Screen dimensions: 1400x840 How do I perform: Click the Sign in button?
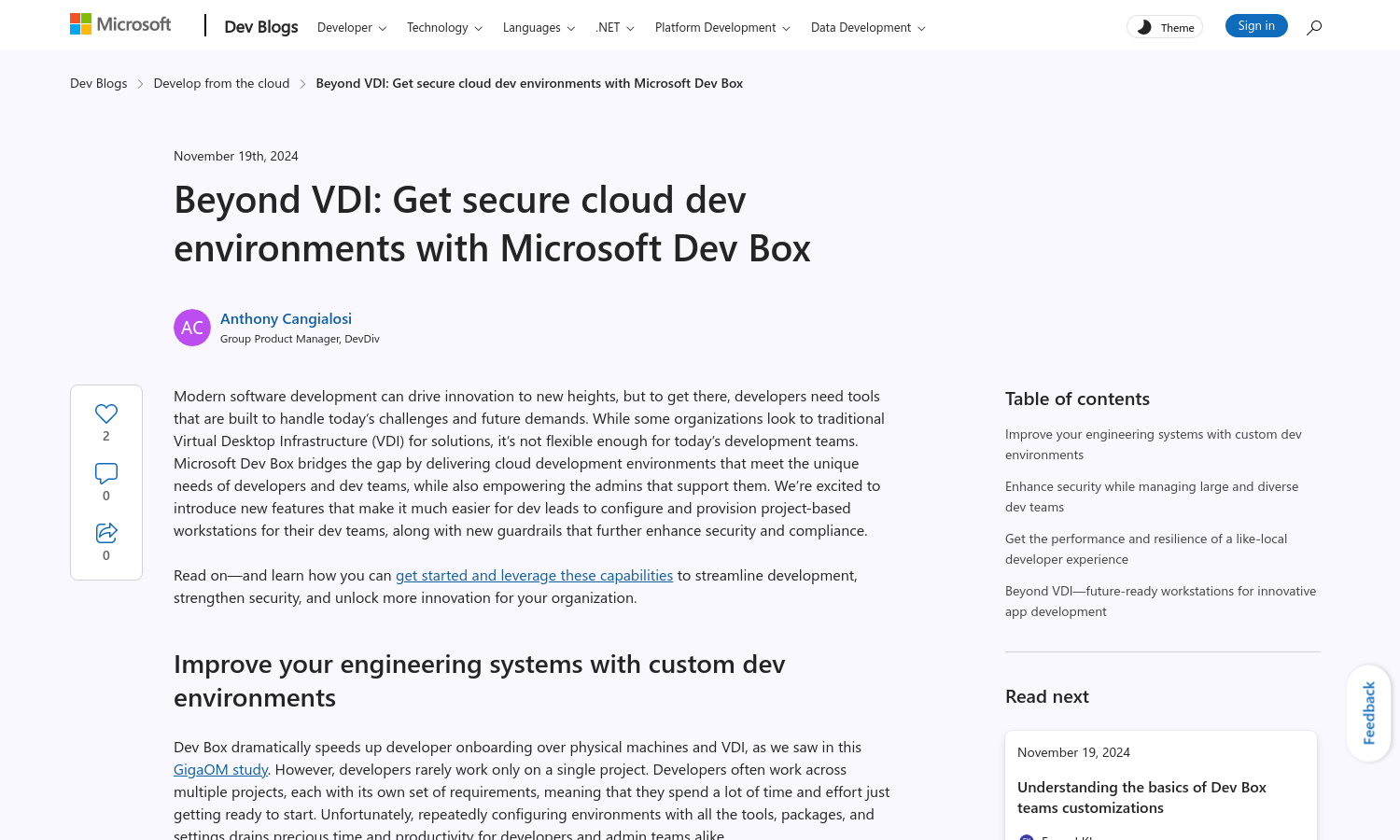point(1255,25)
